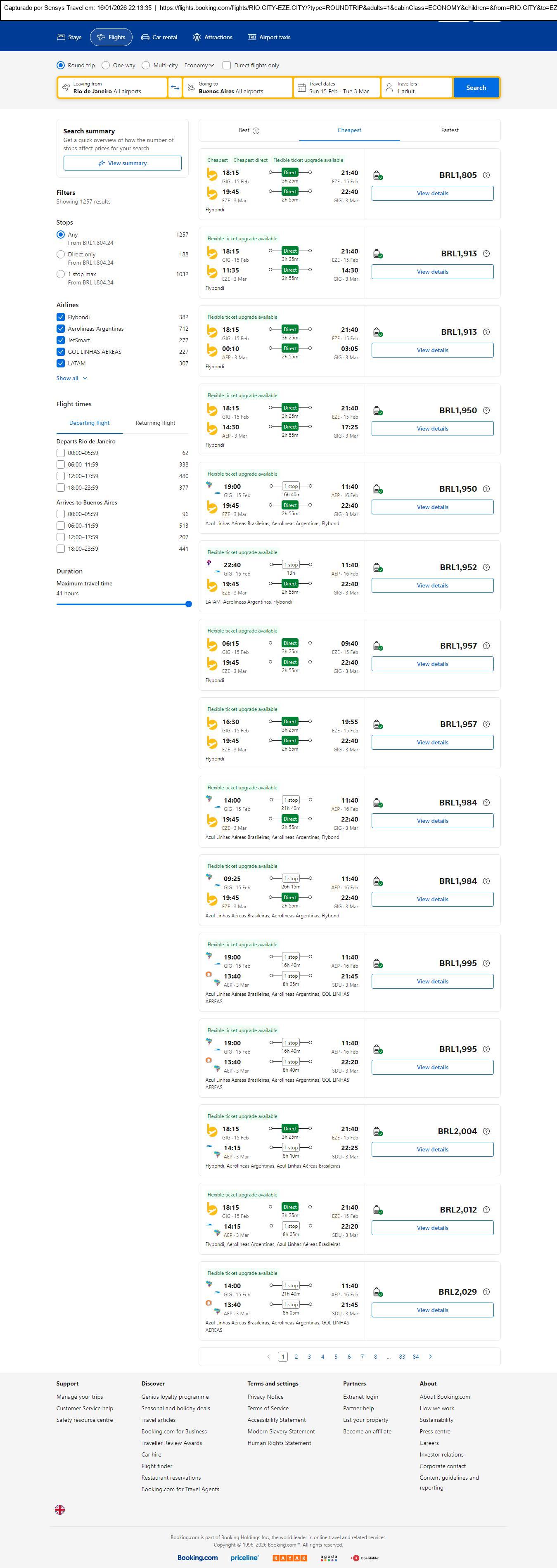Click the UK flag language icon

59,1509
